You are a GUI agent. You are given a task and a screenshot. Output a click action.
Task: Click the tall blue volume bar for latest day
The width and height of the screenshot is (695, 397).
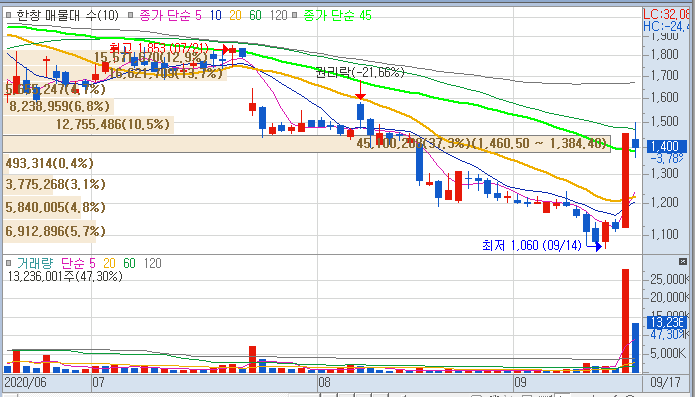(x=635, y=348)
